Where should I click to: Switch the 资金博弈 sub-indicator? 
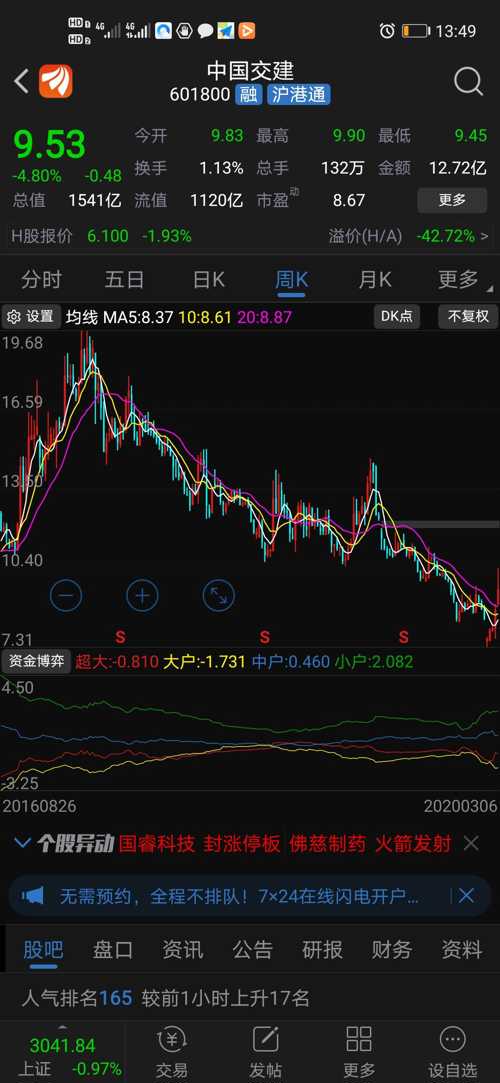coord(37,661)
